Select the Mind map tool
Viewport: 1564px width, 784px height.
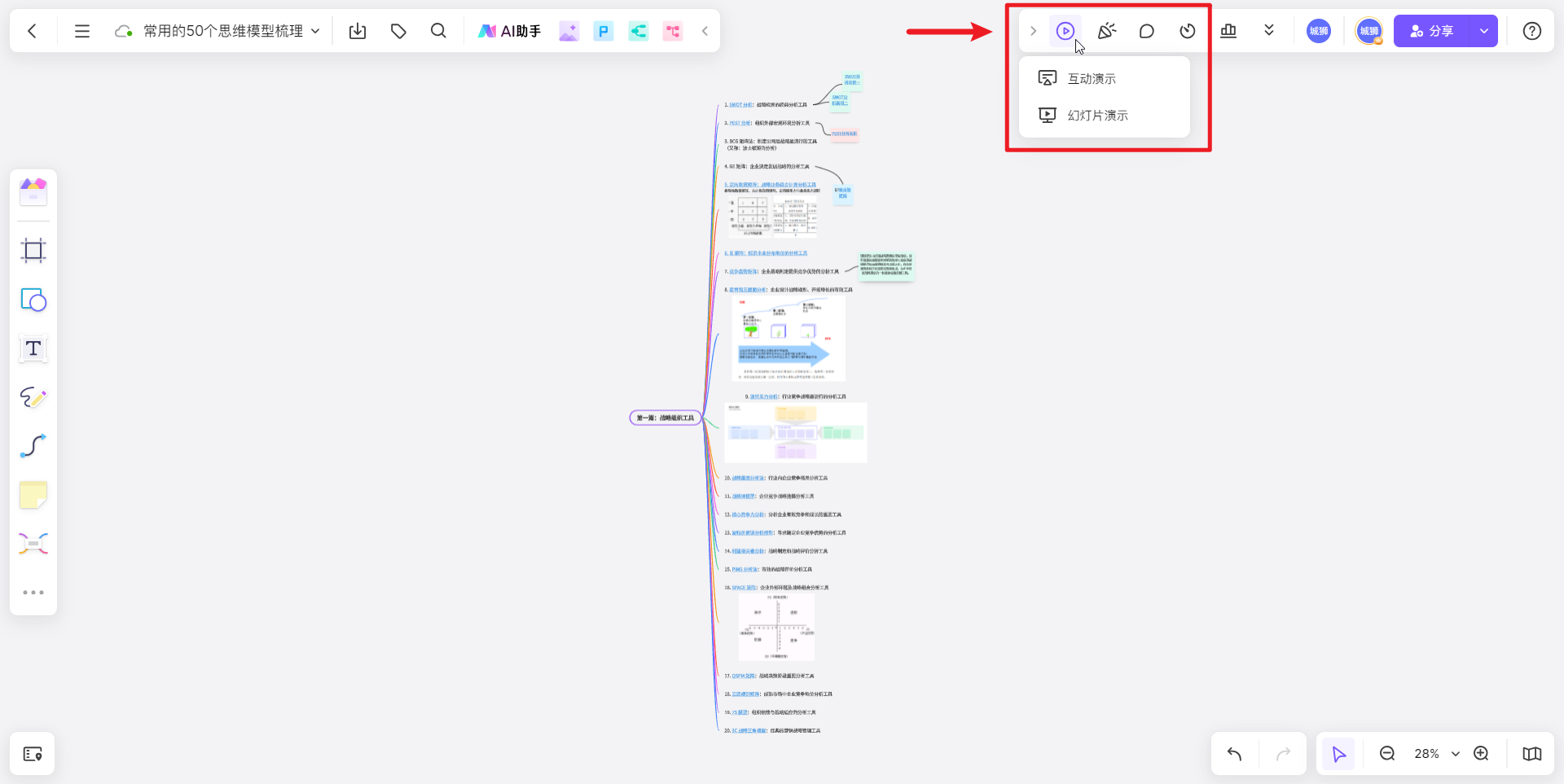33,544
